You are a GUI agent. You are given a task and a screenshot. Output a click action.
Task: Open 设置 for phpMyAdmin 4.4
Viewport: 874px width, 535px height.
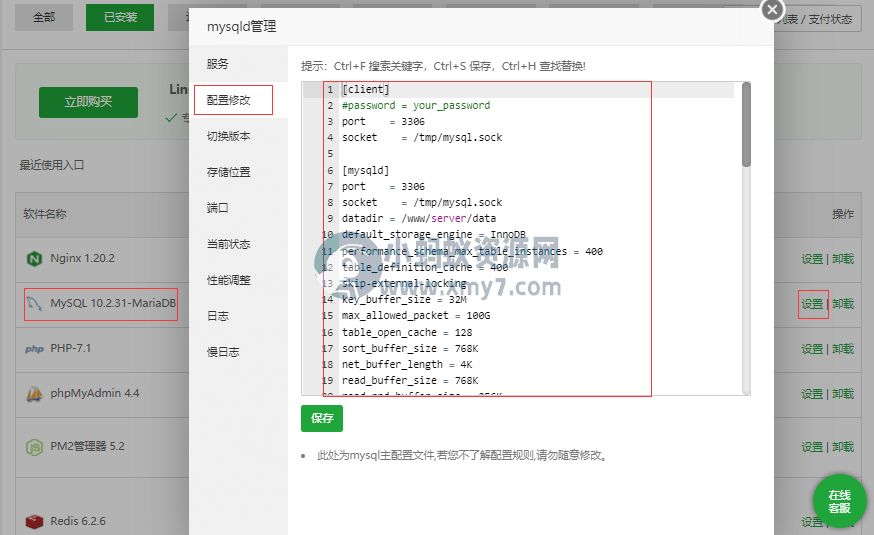(812, 395)
